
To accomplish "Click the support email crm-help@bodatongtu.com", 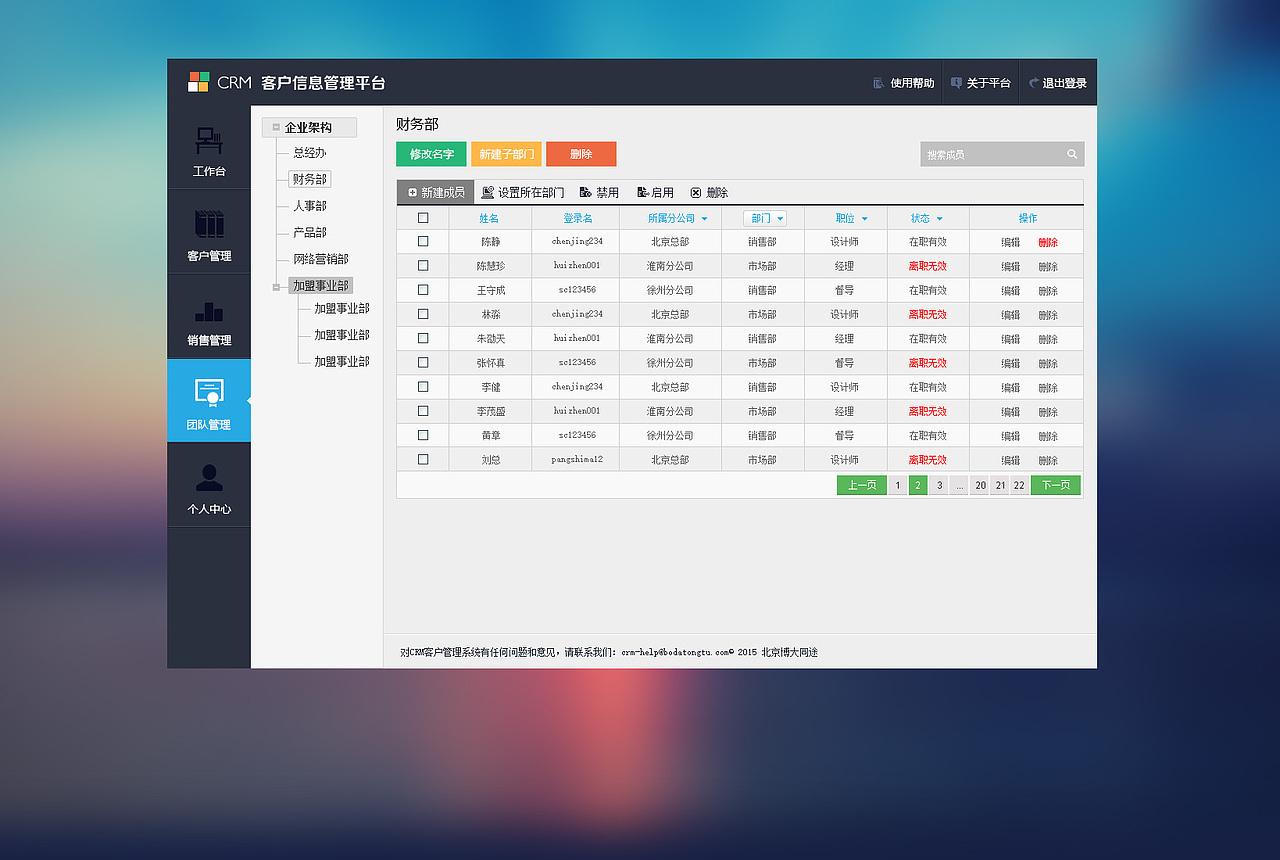I will click(675, 652).
